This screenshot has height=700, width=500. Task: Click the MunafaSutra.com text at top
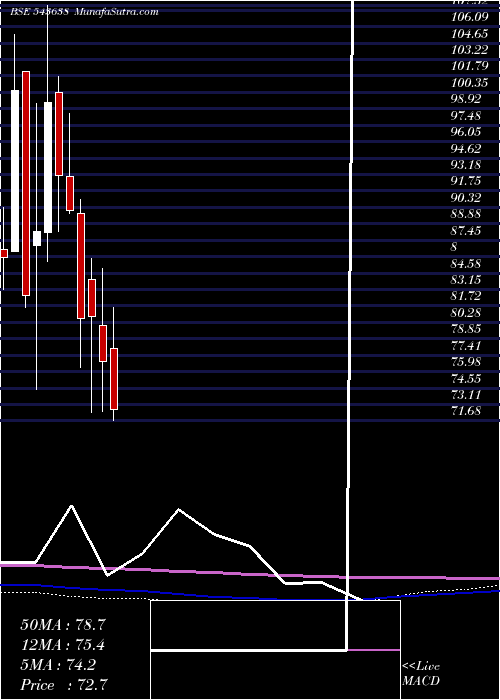116,12
